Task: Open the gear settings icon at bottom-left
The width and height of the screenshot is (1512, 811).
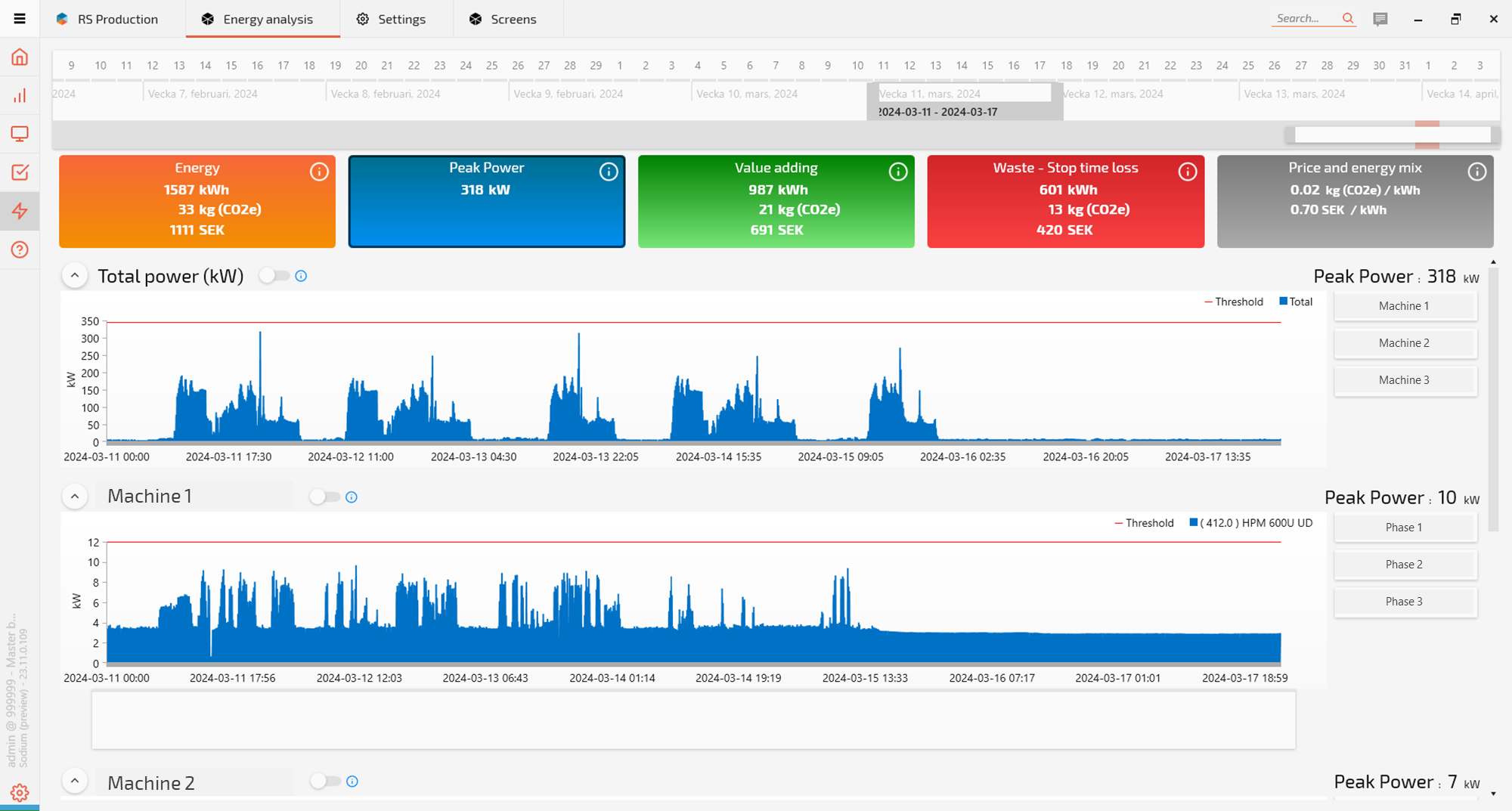Action: coord(20,792)
